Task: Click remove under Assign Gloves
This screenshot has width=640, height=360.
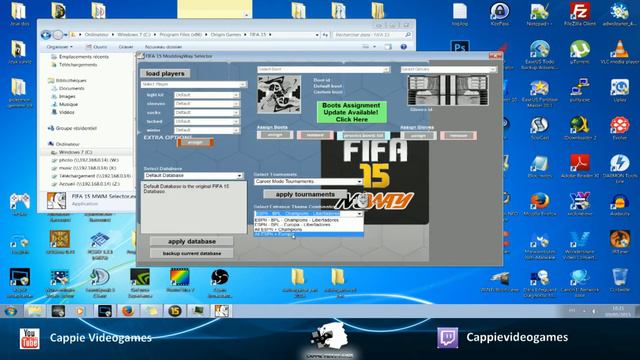Action: click(x=458, y=135)
